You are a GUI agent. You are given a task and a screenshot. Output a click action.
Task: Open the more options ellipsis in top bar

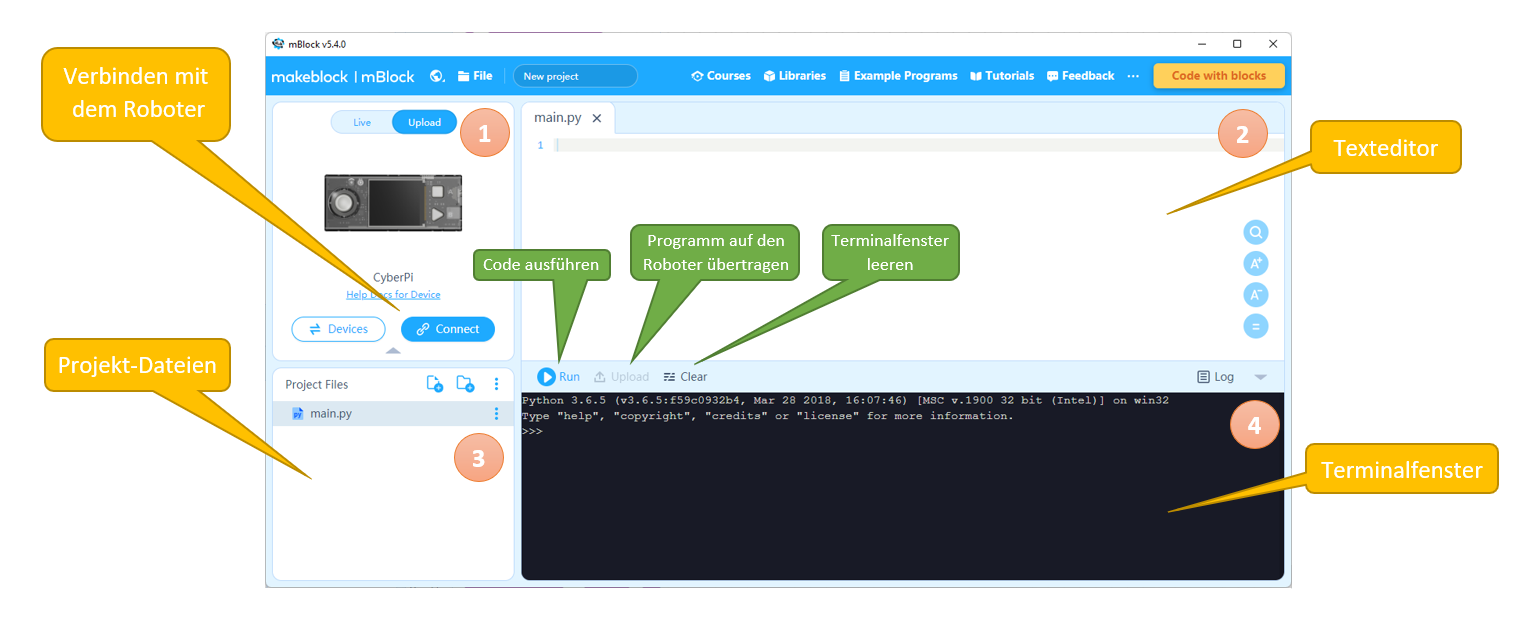(1133, 76)
